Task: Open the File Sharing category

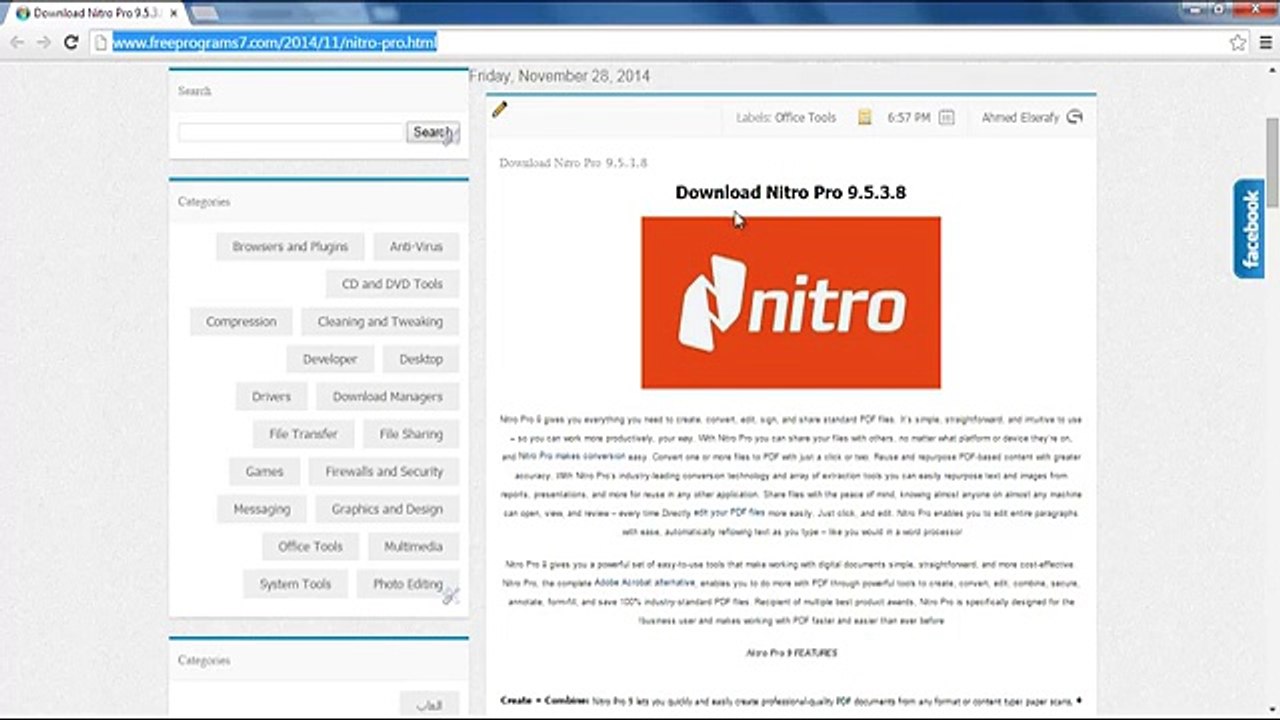Action: (411, 434)
